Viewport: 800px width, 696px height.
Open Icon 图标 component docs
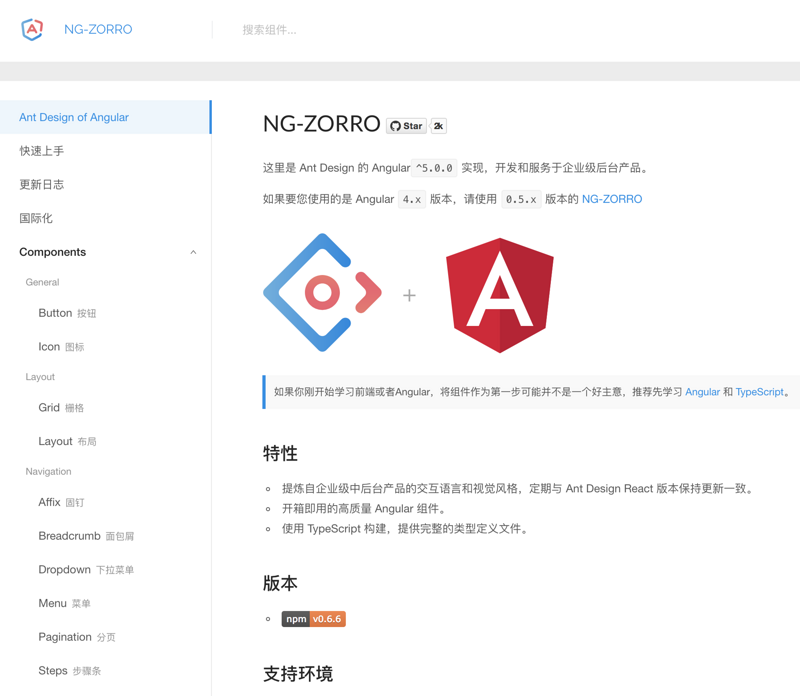[105, 347]
